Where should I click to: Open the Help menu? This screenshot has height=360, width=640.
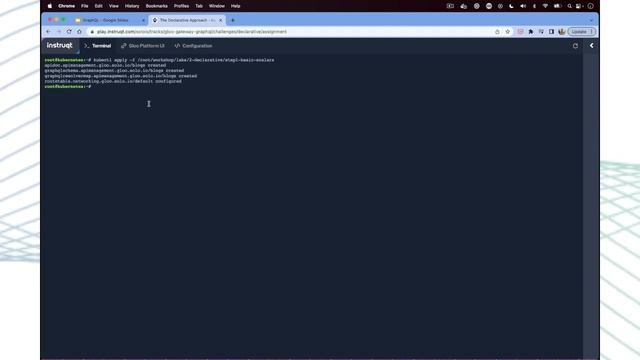pyautogui.click(x=236, y=6)
